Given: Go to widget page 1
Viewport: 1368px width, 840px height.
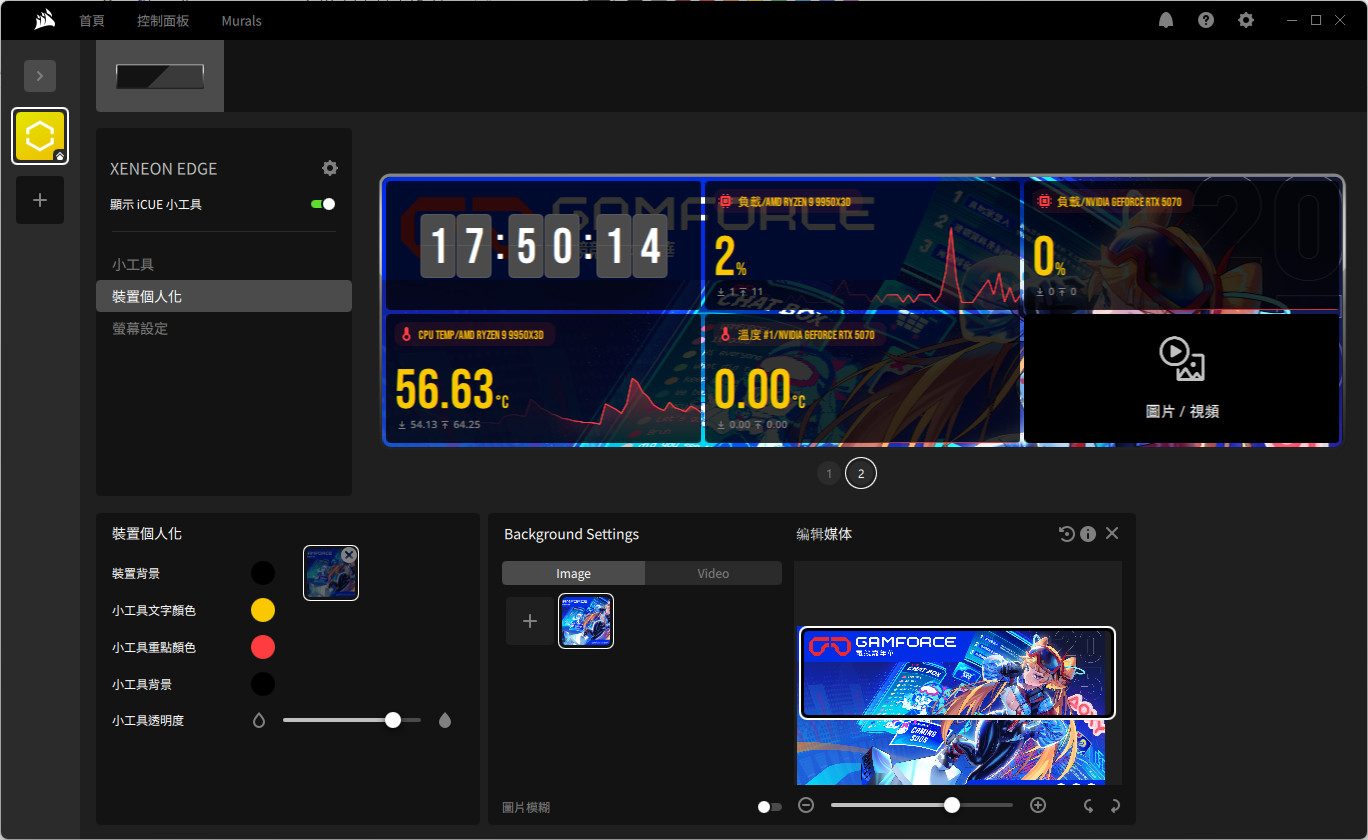Looking at the screenshot, I should (x=829, y=473).
